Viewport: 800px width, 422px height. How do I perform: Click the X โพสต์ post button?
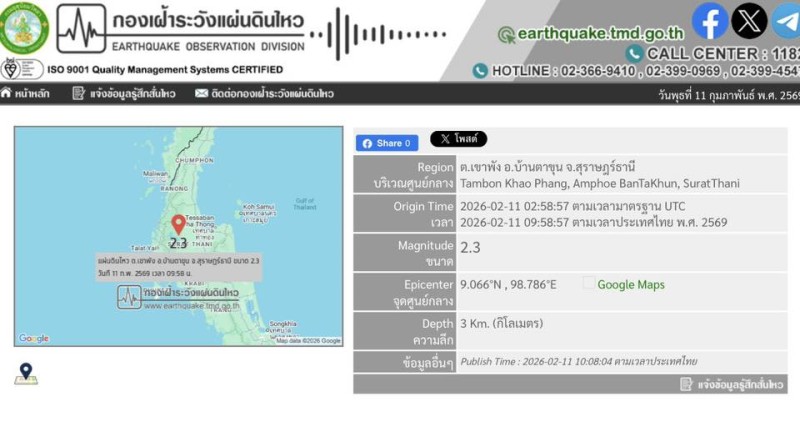pyautogui.click(x=458, y=140)
